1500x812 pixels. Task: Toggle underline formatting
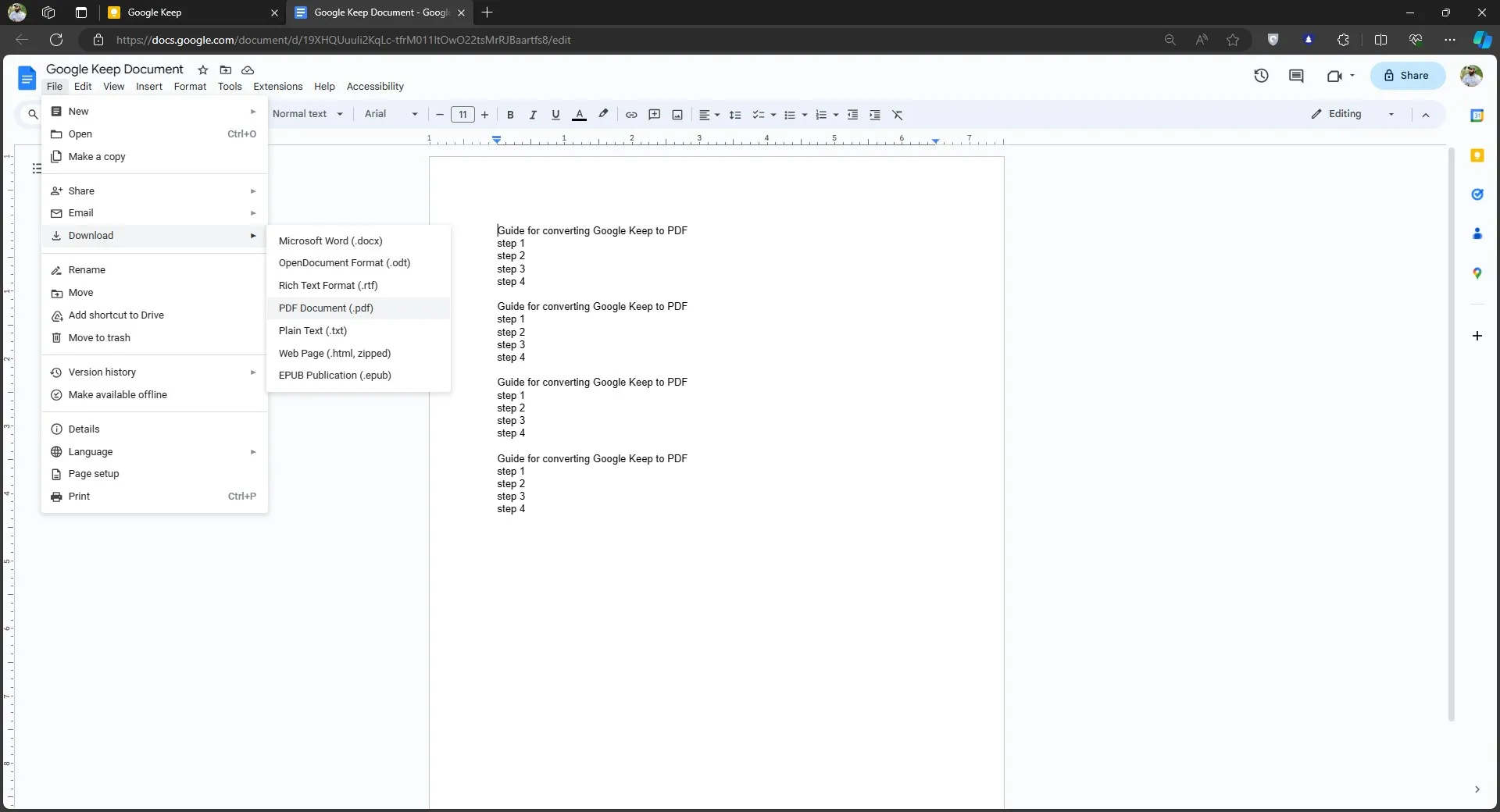(555, 115)
